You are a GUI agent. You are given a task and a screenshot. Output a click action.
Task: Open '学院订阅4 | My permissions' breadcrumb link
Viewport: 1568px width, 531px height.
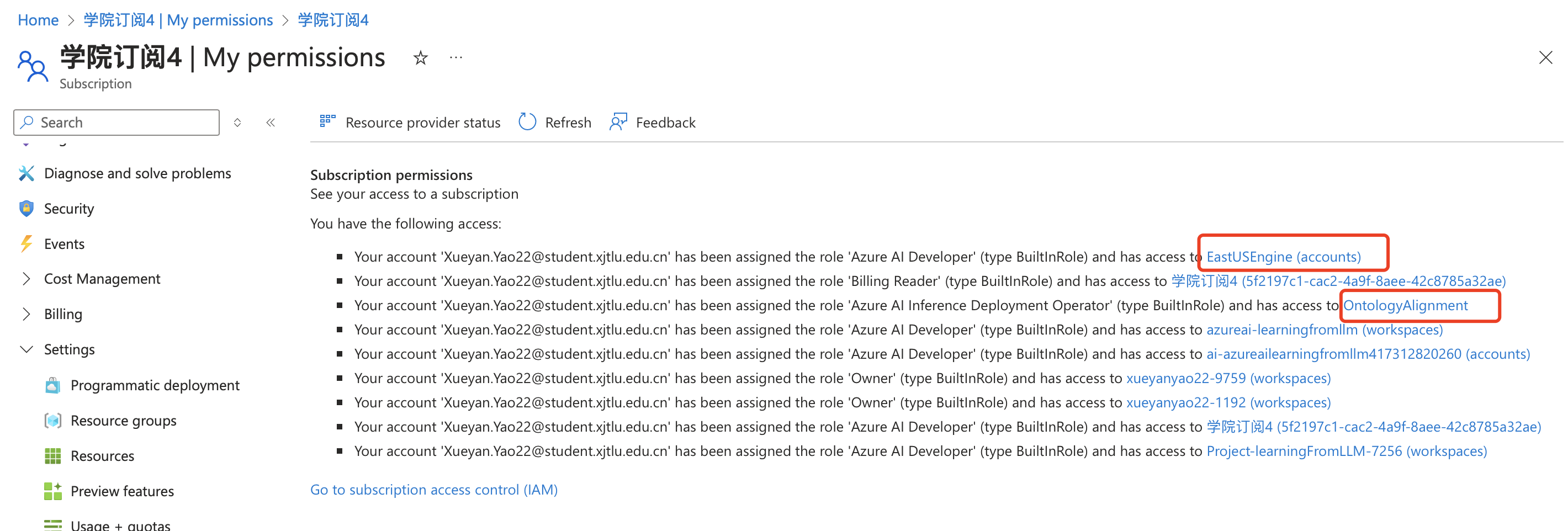pos(178,20)
